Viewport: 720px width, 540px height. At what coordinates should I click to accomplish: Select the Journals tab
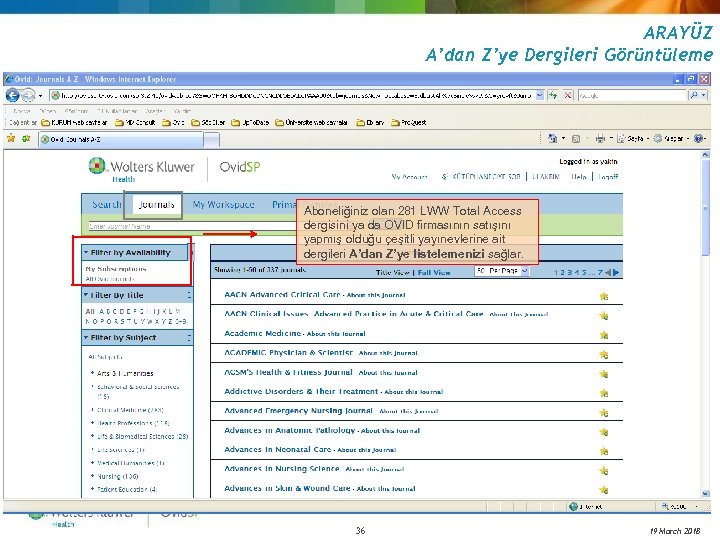[x=157, y=205]
